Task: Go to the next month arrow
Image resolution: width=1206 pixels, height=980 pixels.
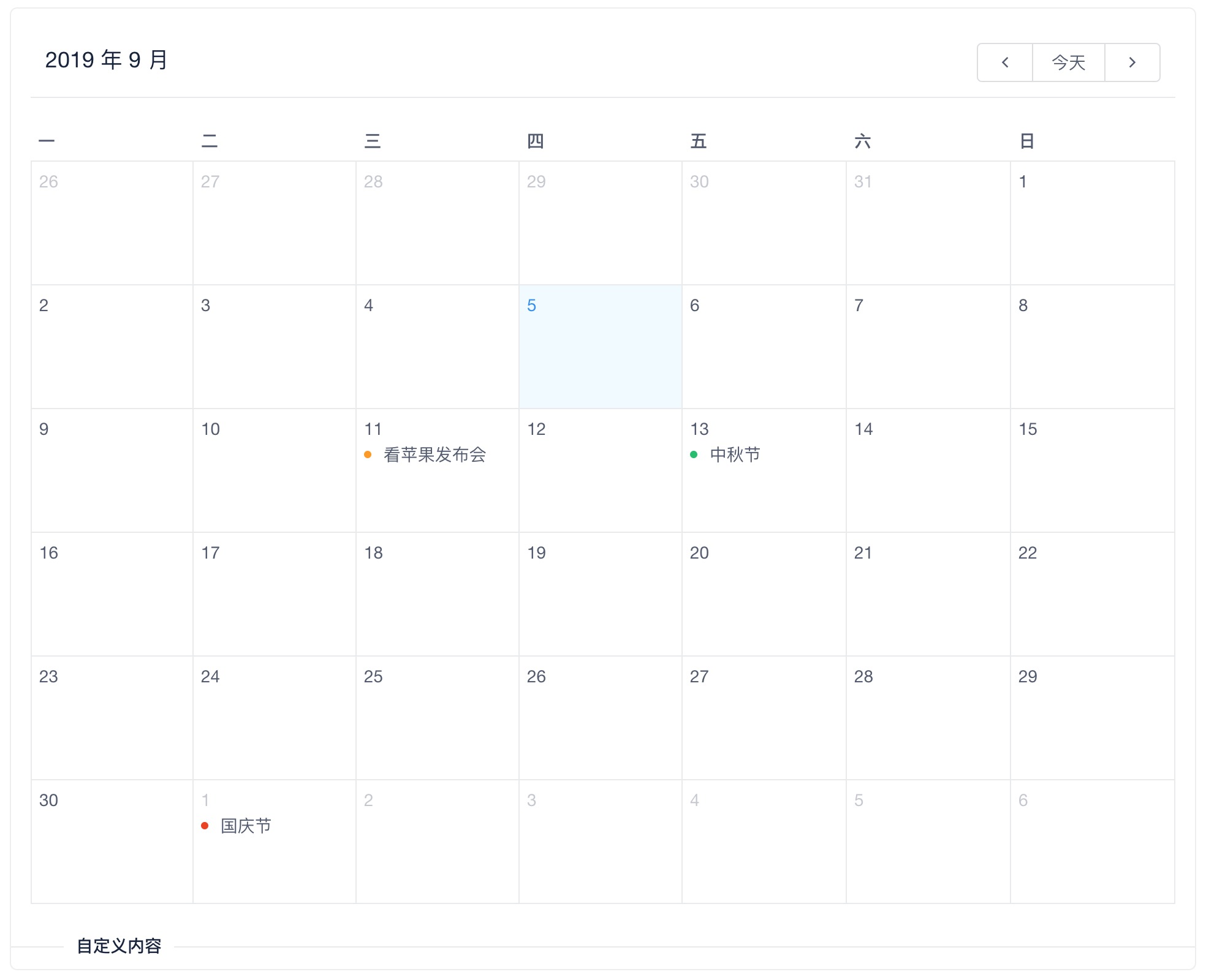Action: click(x=1132, y=62)
